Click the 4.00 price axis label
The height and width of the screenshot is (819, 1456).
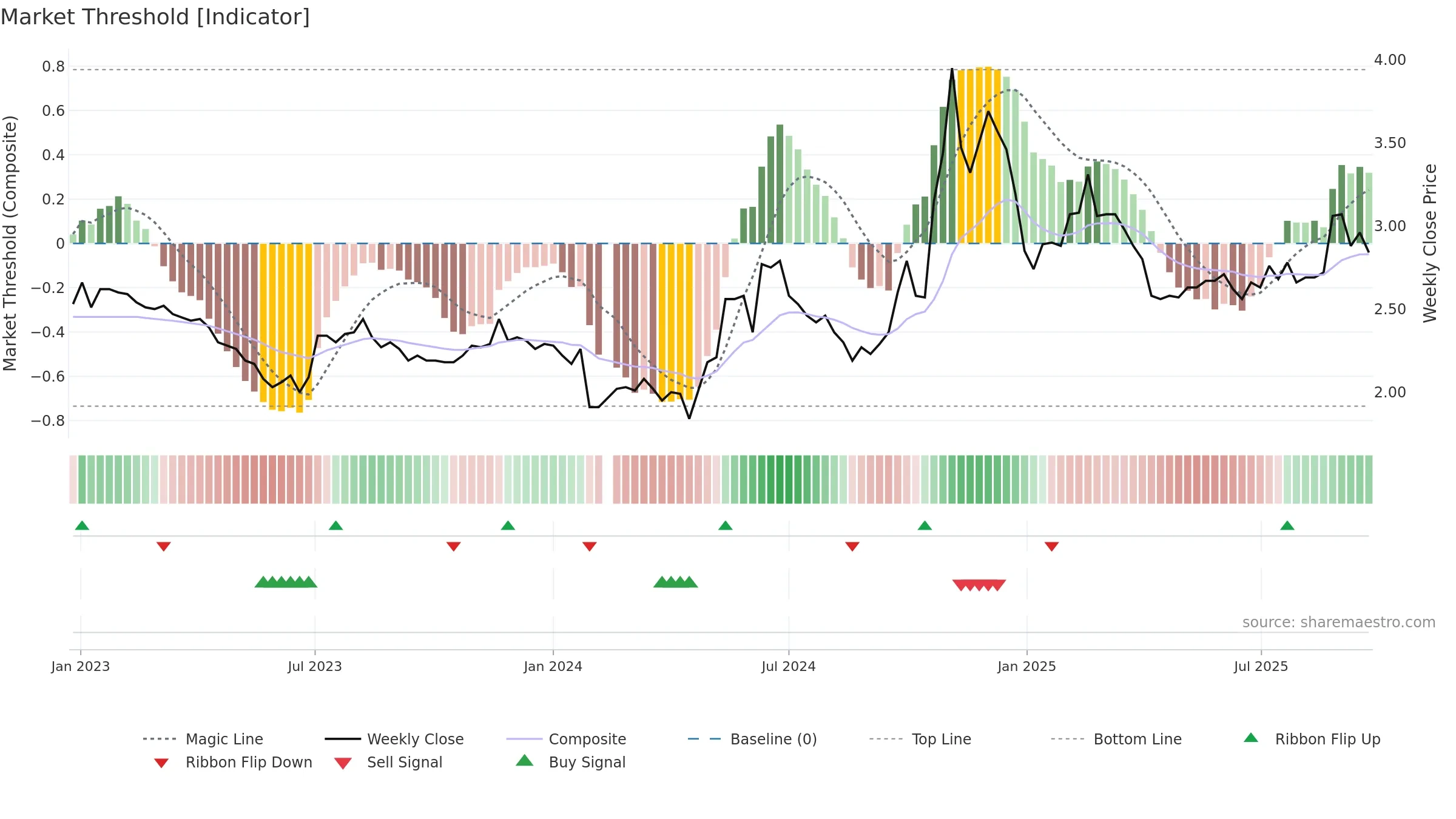click(x=1390, y=60)
